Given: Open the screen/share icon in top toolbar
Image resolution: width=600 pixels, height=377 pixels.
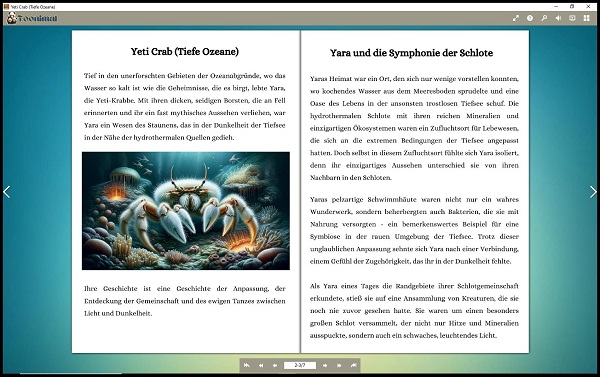Looking at the screenshot, I should pos(572,18).
